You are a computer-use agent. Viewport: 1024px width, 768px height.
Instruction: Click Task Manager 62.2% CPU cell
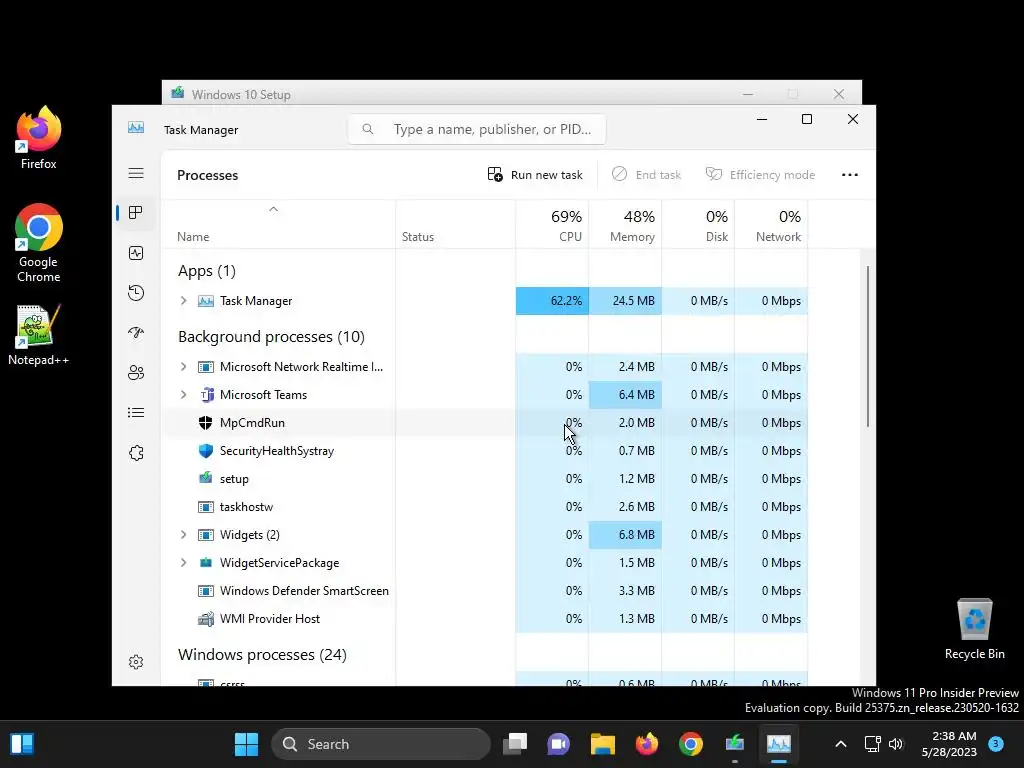click(x=552, y=300)
